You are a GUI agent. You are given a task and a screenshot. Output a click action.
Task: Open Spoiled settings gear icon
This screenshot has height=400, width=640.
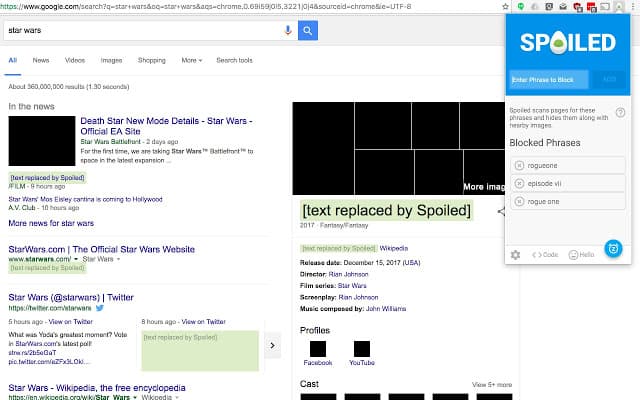[x=516, y=255]
